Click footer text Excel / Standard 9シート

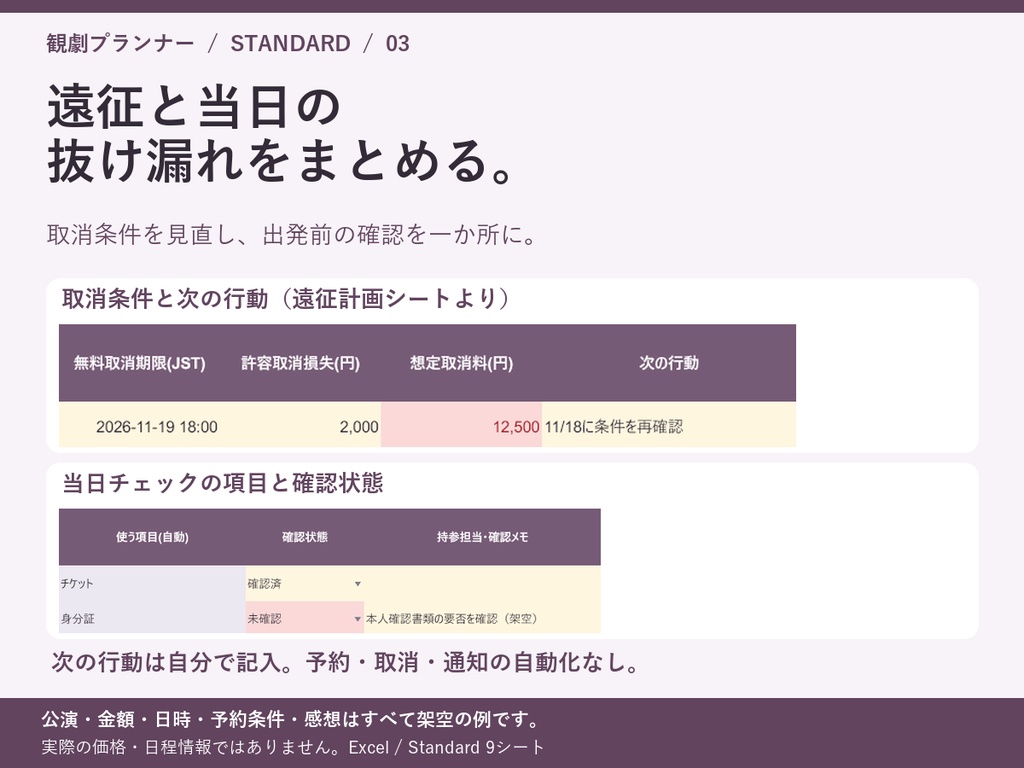coord(446,747)
